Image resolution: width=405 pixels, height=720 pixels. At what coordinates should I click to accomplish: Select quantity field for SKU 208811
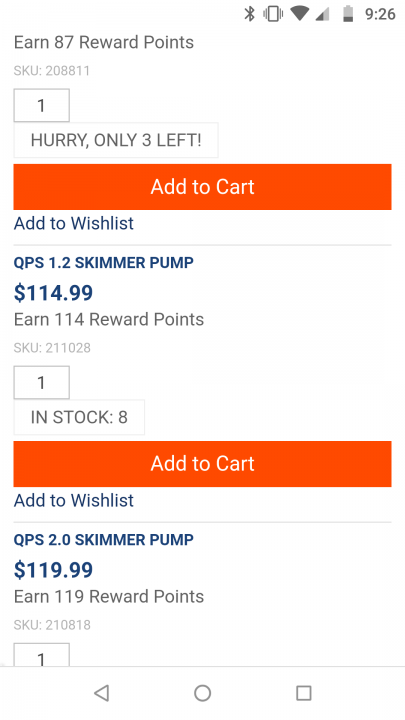(x=42, y=106)
